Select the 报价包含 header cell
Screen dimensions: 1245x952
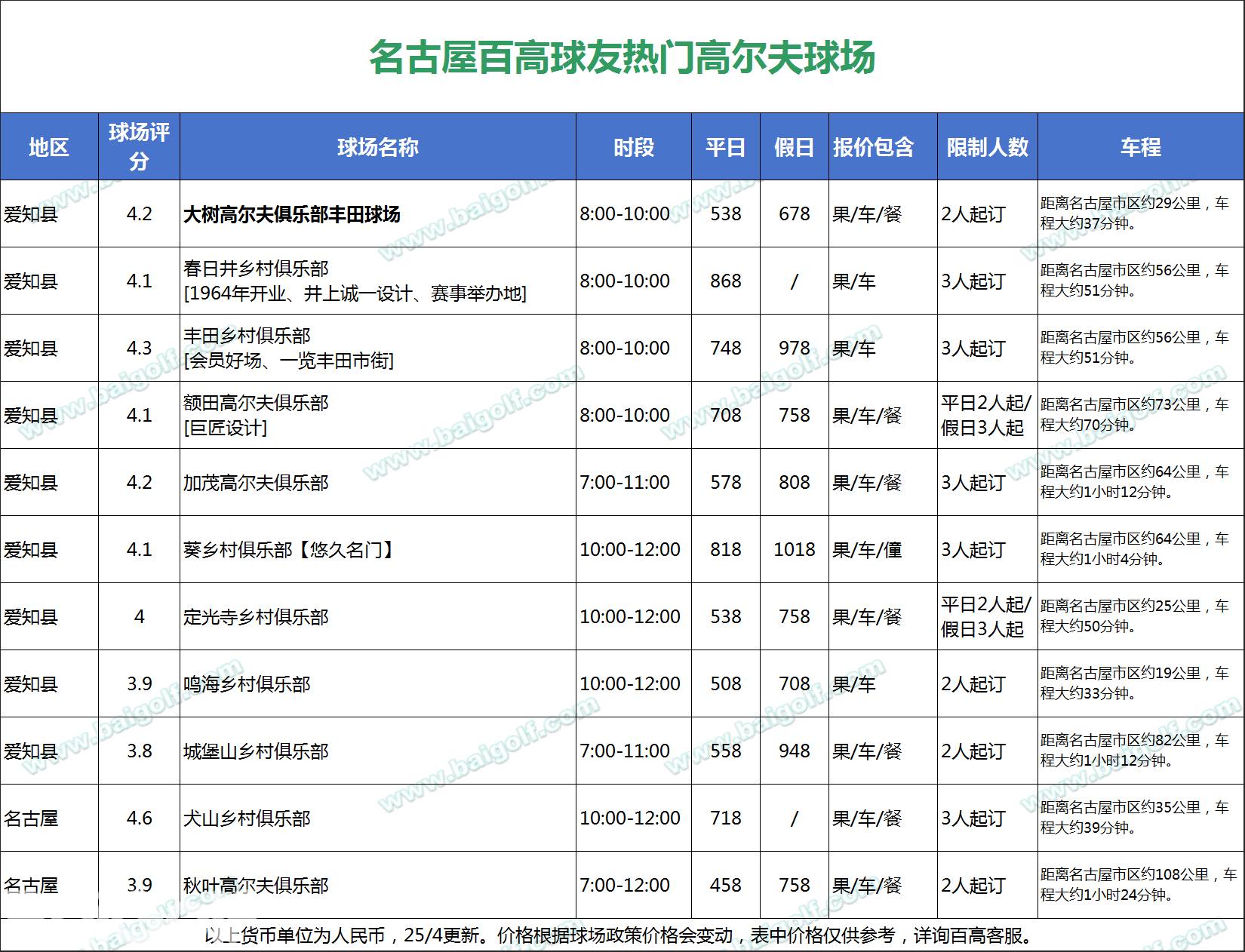[x=874, y=147]
